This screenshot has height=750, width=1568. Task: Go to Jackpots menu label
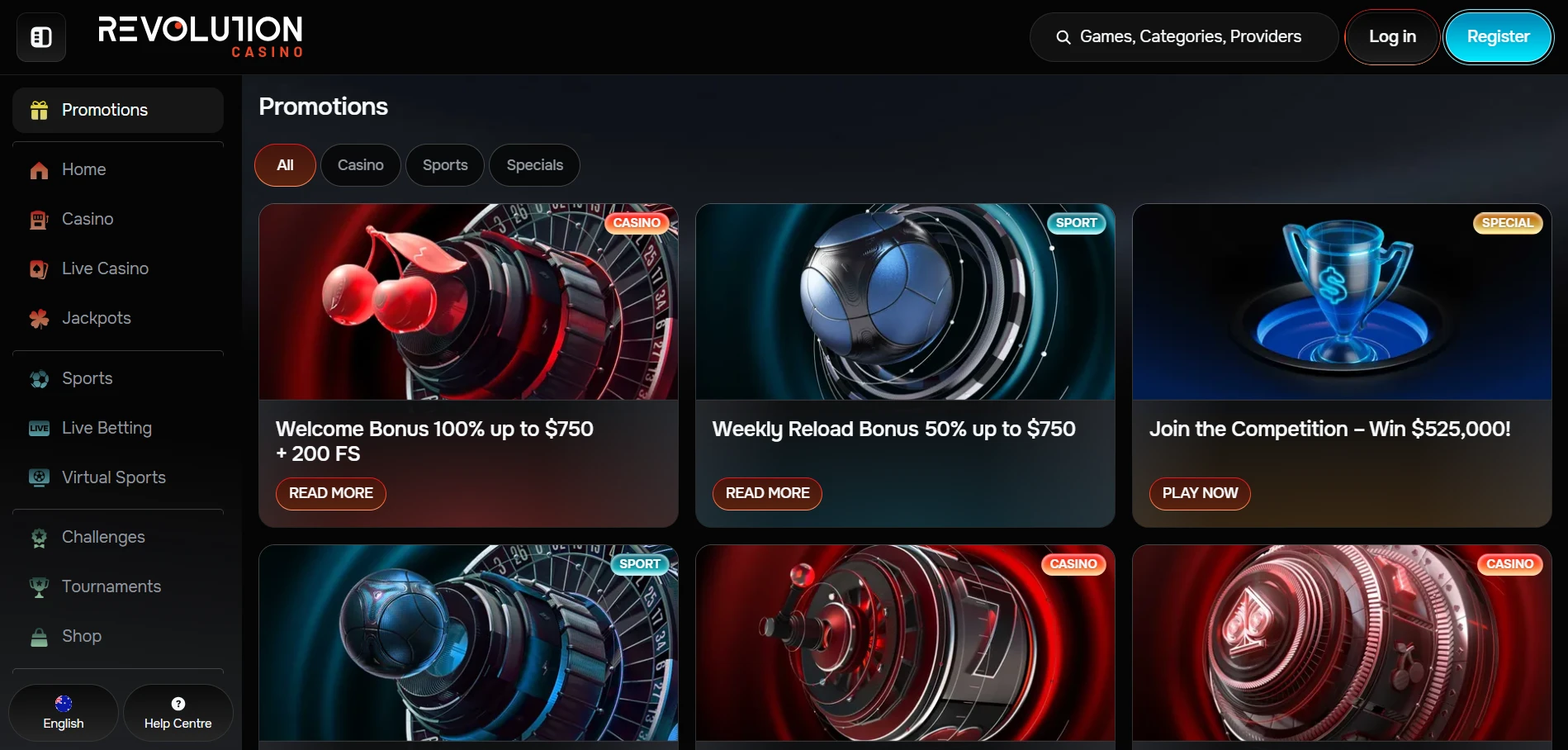pyautogui.click(x=97, y=318)
